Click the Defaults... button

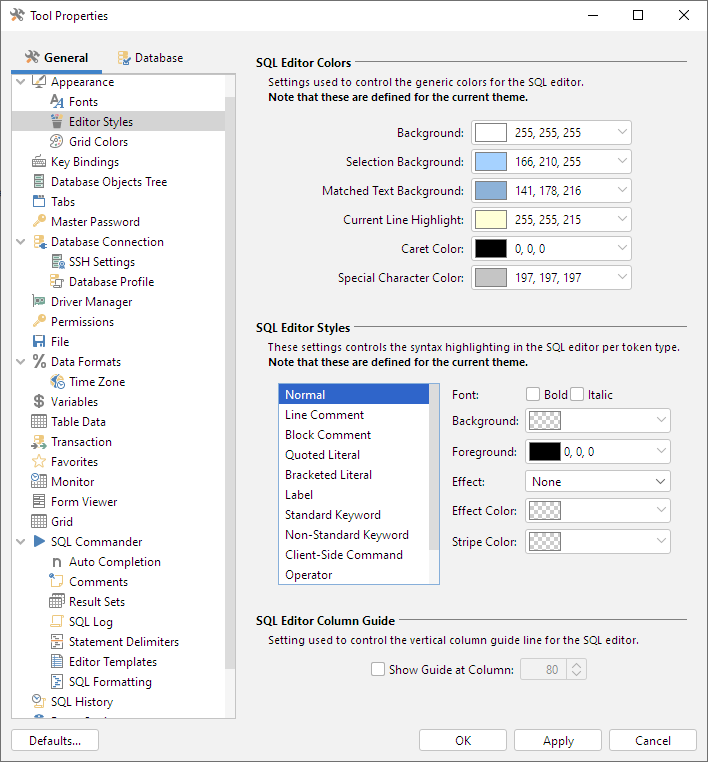tap(55, 741)
